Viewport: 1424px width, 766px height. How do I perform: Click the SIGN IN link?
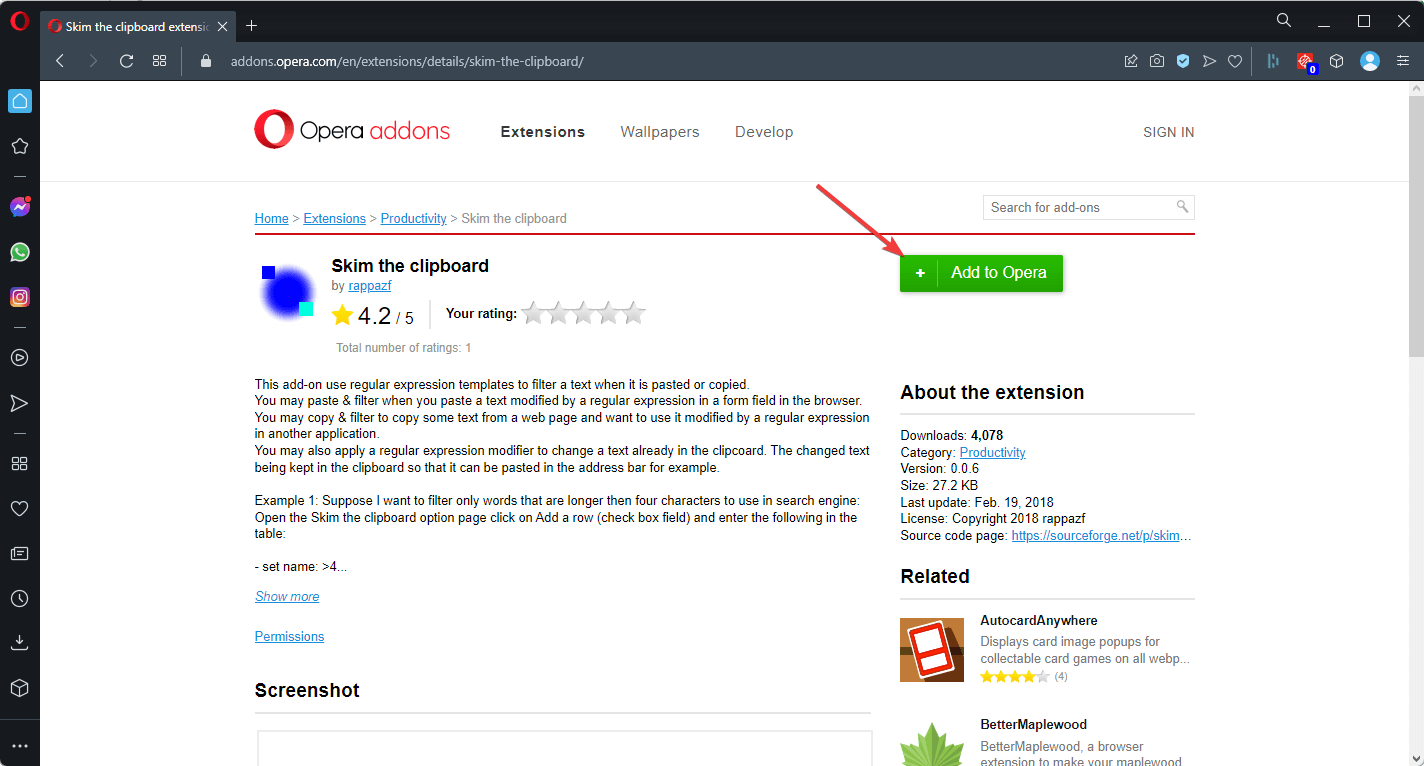1169,132
